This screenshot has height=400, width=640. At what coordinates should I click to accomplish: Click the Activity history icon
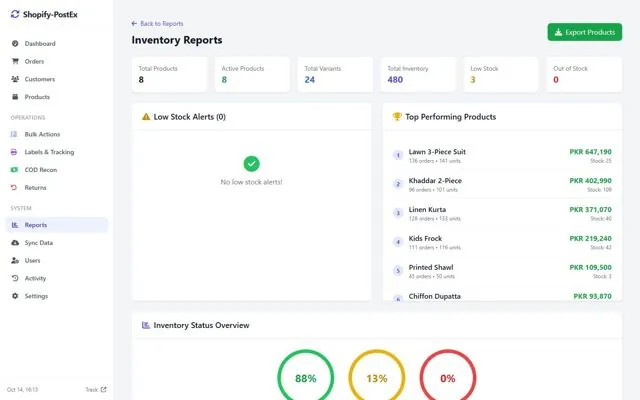tap(15, 278)
